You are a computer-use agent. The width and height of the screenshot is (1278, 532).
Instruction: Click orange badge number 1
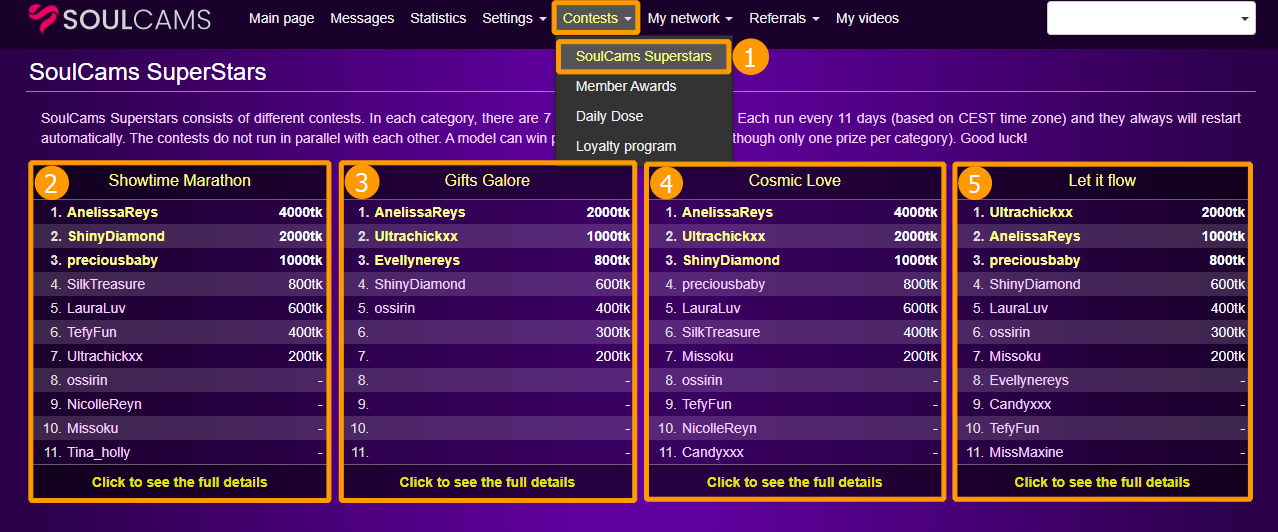click(x=750, y=57)
